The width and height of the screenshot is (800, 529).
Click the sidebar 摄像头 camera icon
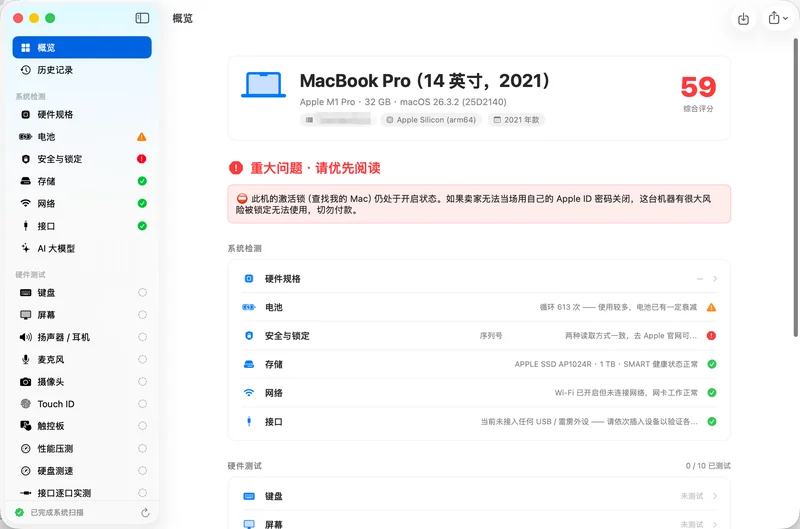[x=26, y=382]
